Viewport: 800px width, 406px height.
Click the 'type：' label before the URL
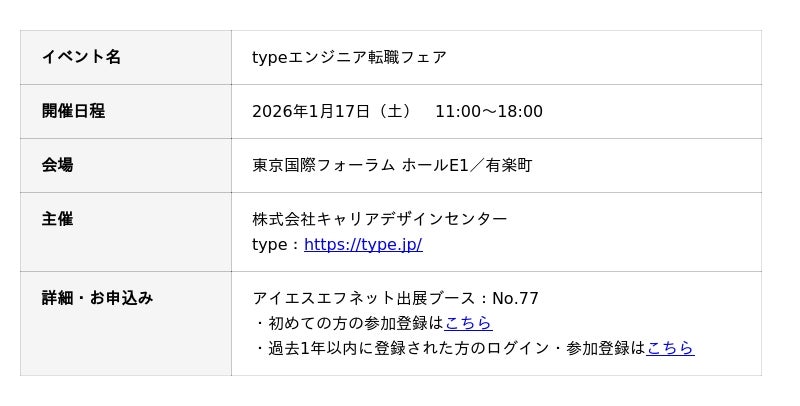(x=276, y=245)
